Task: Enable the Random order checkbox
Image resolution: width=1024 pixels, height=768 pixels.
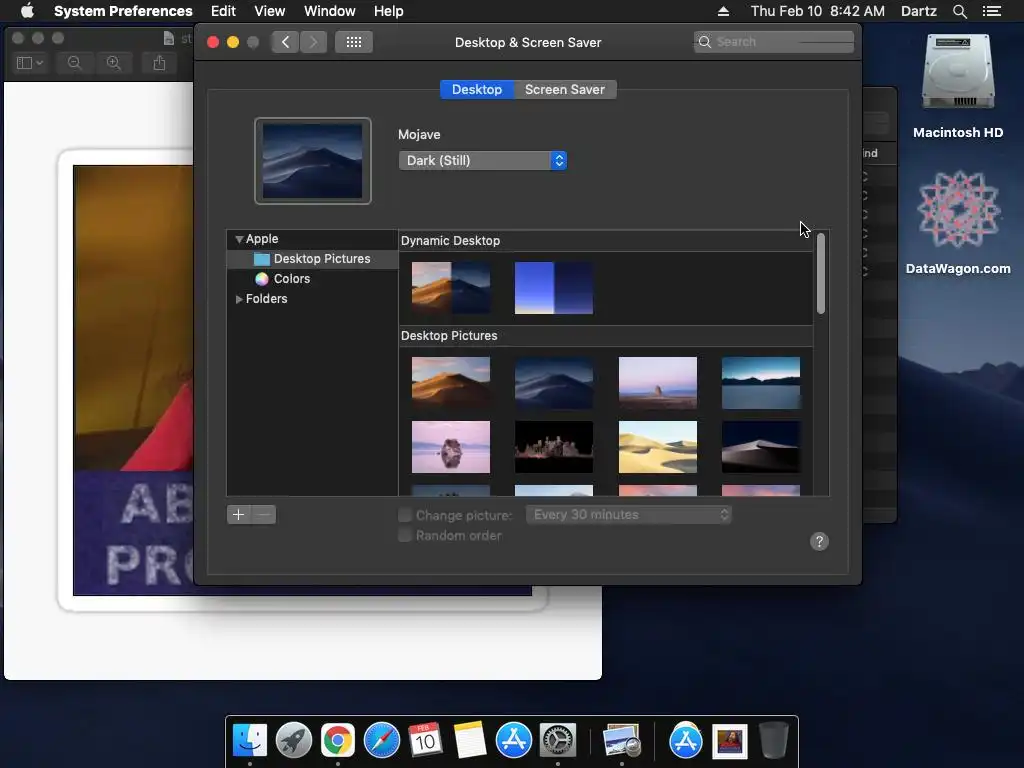Action: click(x=405, y=536)
